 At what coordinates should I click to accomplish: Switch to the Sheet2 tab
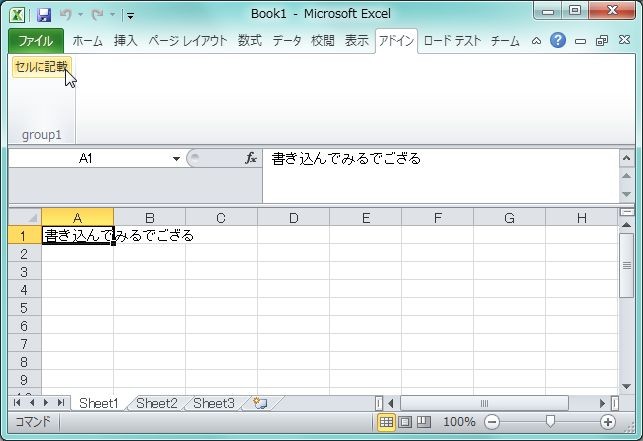point(157,403)
